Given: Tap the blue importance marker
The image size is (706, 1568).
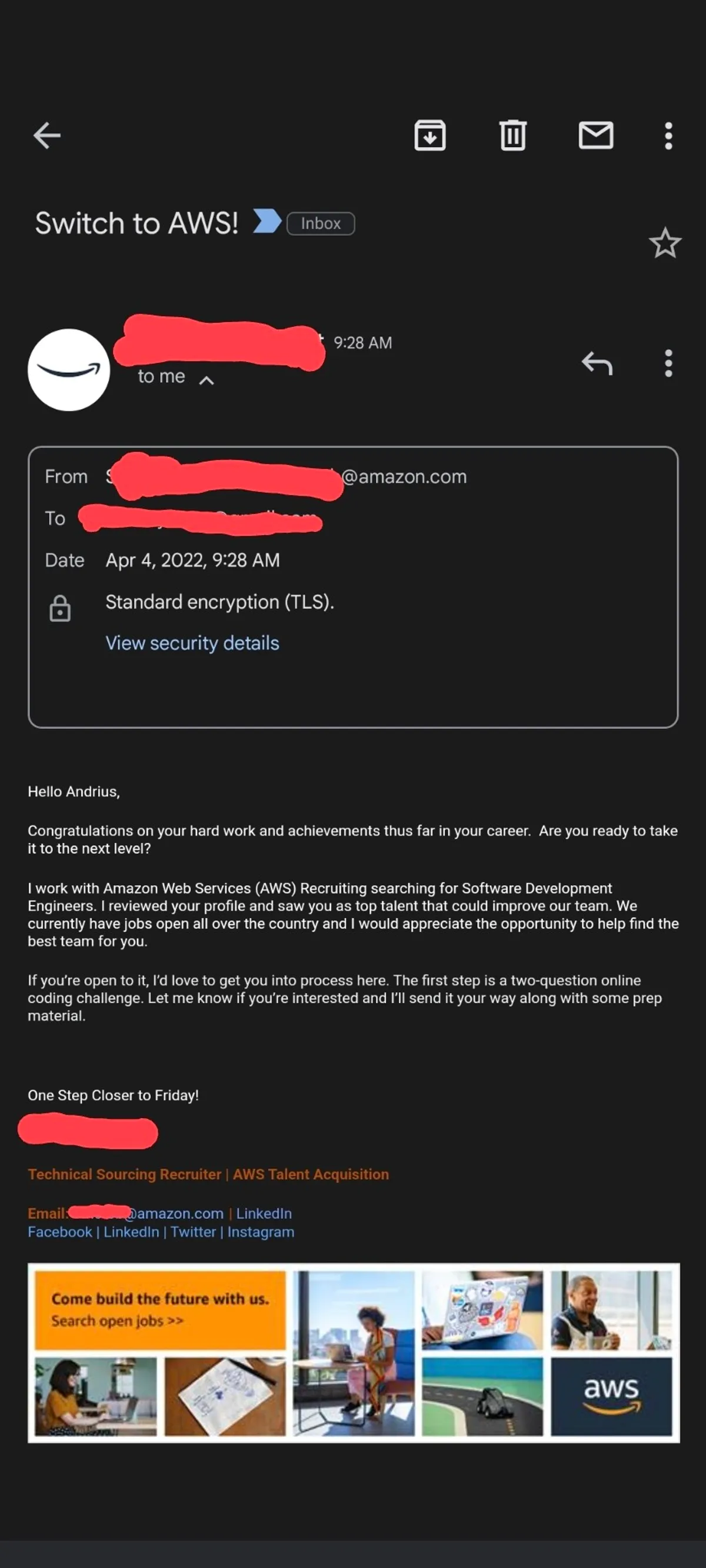Looking at the screenshot, I should [266, 221].
